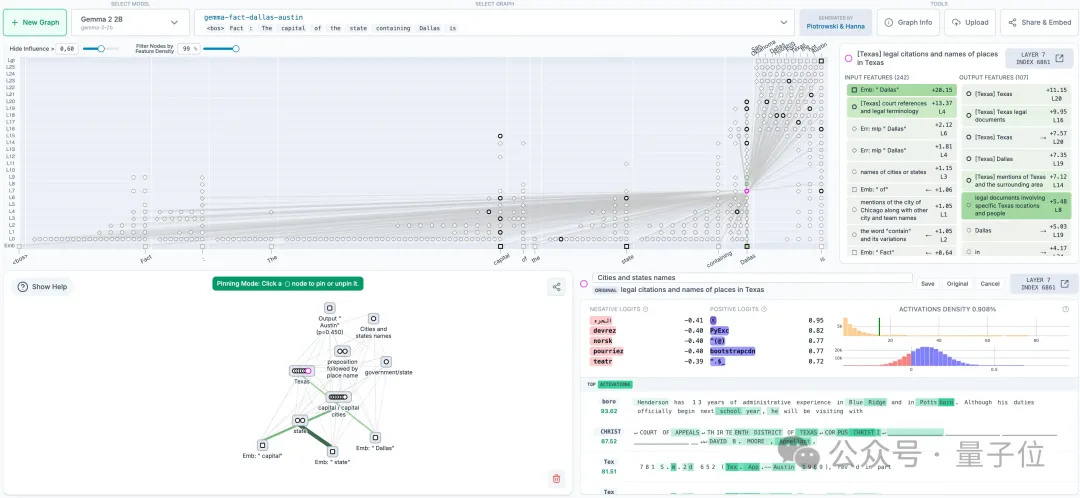
Task: Adjust the Filter Nodes by Feature Density slider
Action: point(236,48)
